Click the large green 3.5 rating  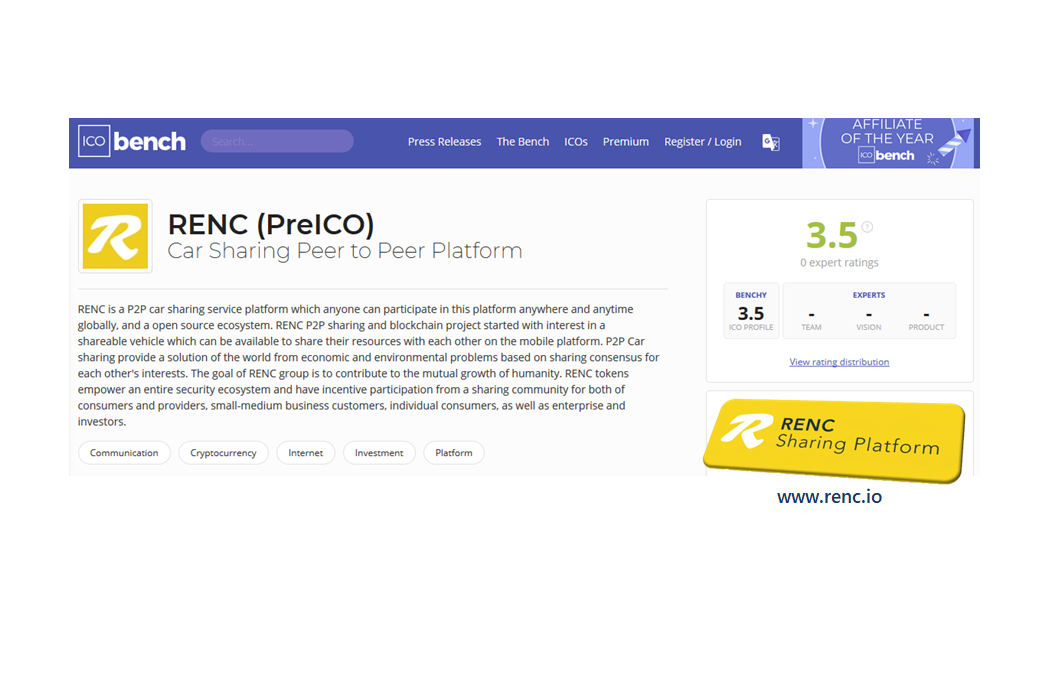coord(831,235)
